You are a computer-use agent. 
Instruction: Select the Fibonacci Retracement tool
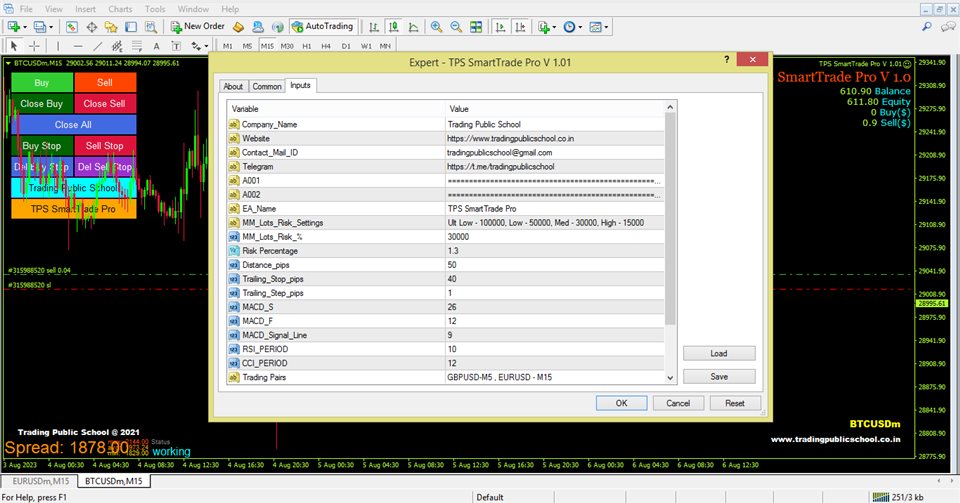click(137, 46)
